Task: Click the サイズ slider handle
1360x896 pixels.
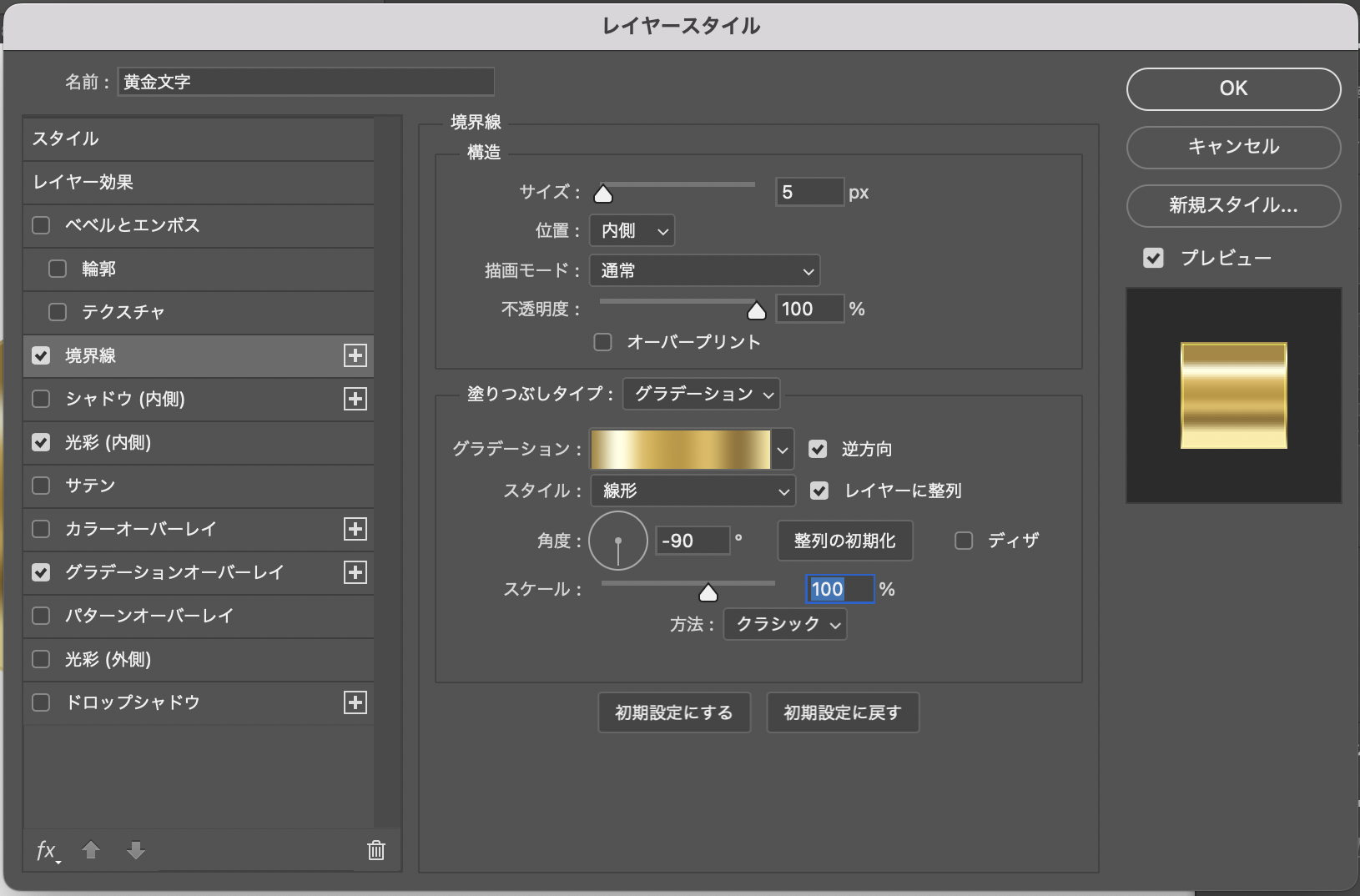Action: coord(603,194)
